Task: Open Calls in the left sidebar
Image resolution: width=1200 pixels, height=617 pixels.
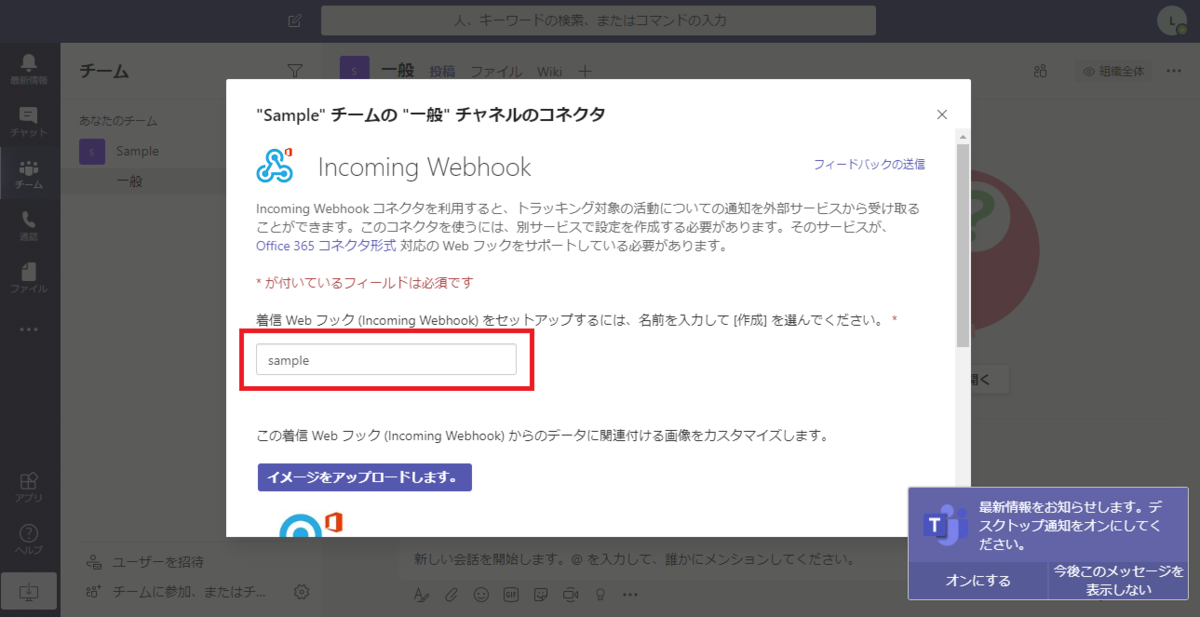Action: click(x=29, y=226)
